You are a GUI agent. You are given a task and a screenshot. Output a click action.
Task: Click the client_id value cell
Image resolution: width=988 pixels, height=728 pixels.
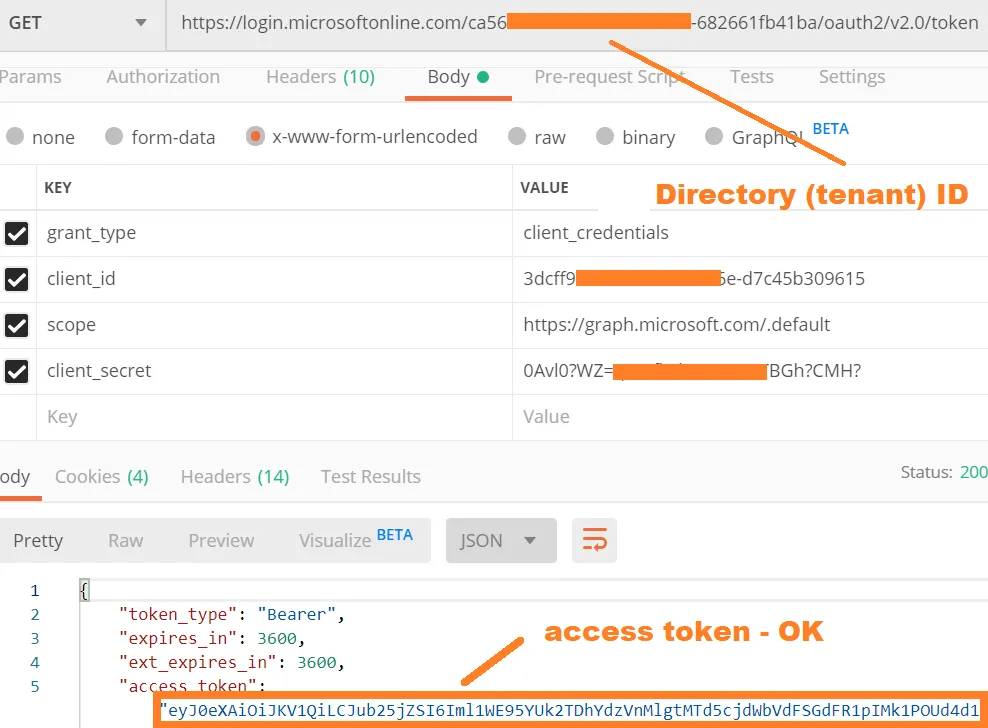[x=750, y=279]
